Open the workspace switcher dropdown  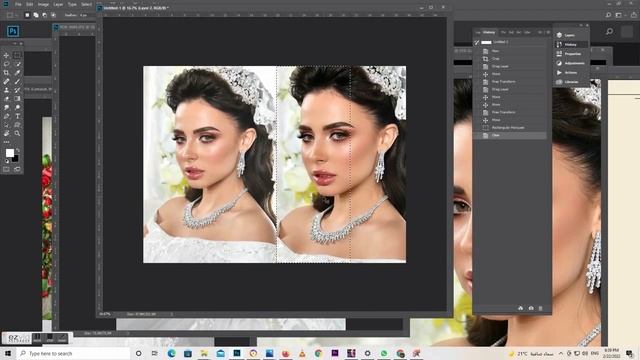(619, 15)
